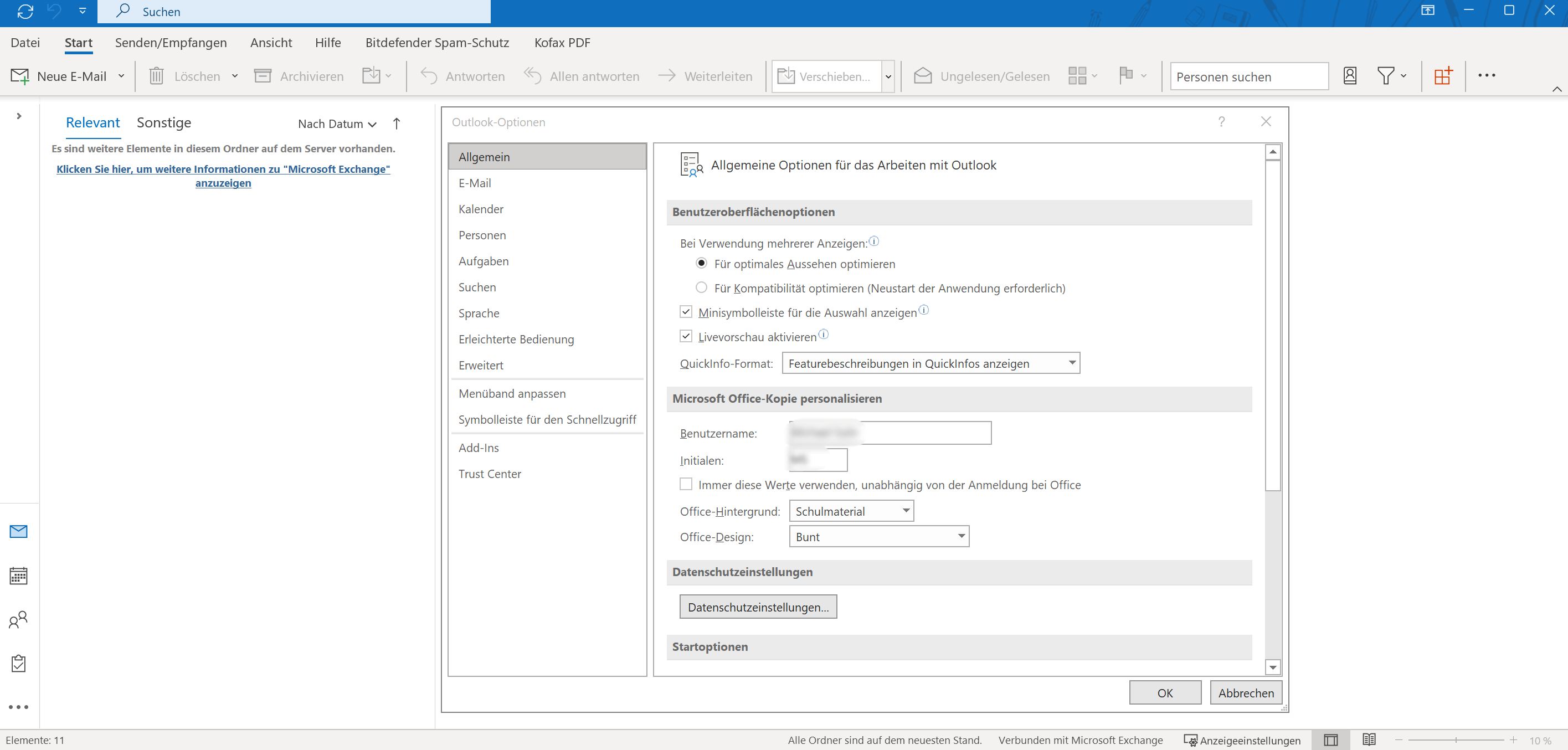This screenshot has height=750, width=1568.
Task: Click the Neue E-Mail envelope icon
Action: click(19, 76)
